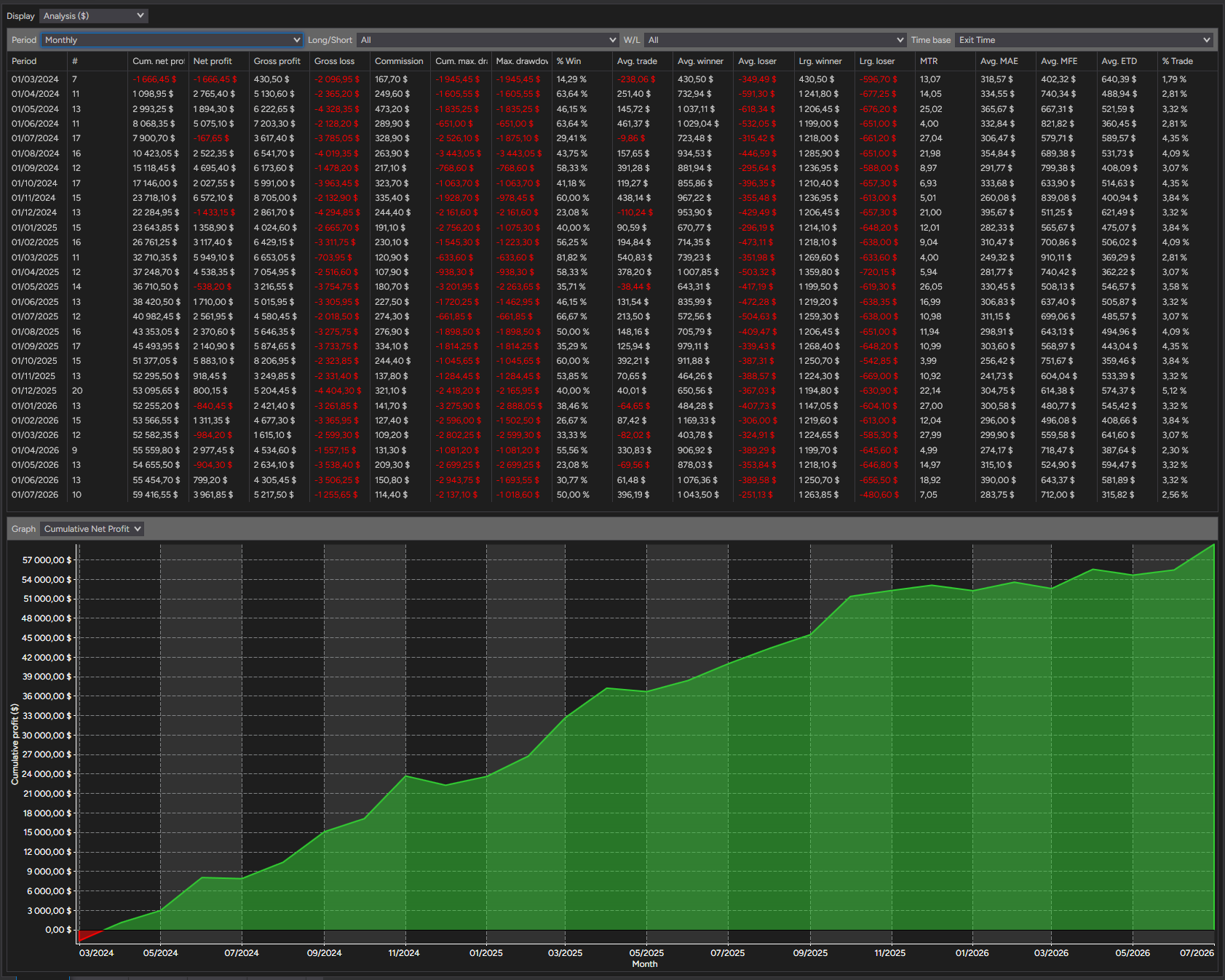Click Avg. trade value 540,83 $
The width and height of the screenshot is (1225, 980).
point(635,258)
